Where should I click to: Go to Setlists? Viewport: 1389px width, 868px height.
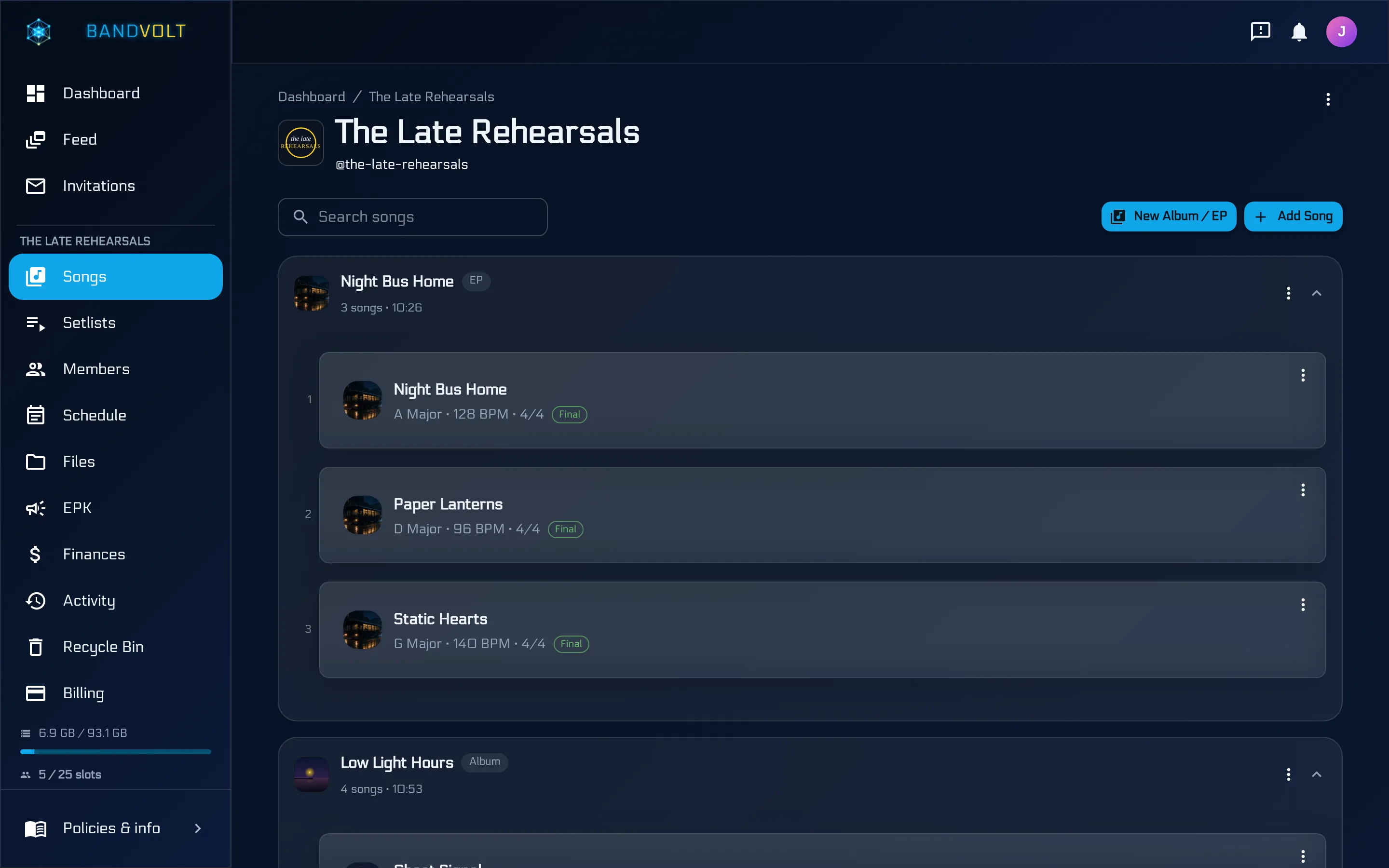[x=115, y=323]
